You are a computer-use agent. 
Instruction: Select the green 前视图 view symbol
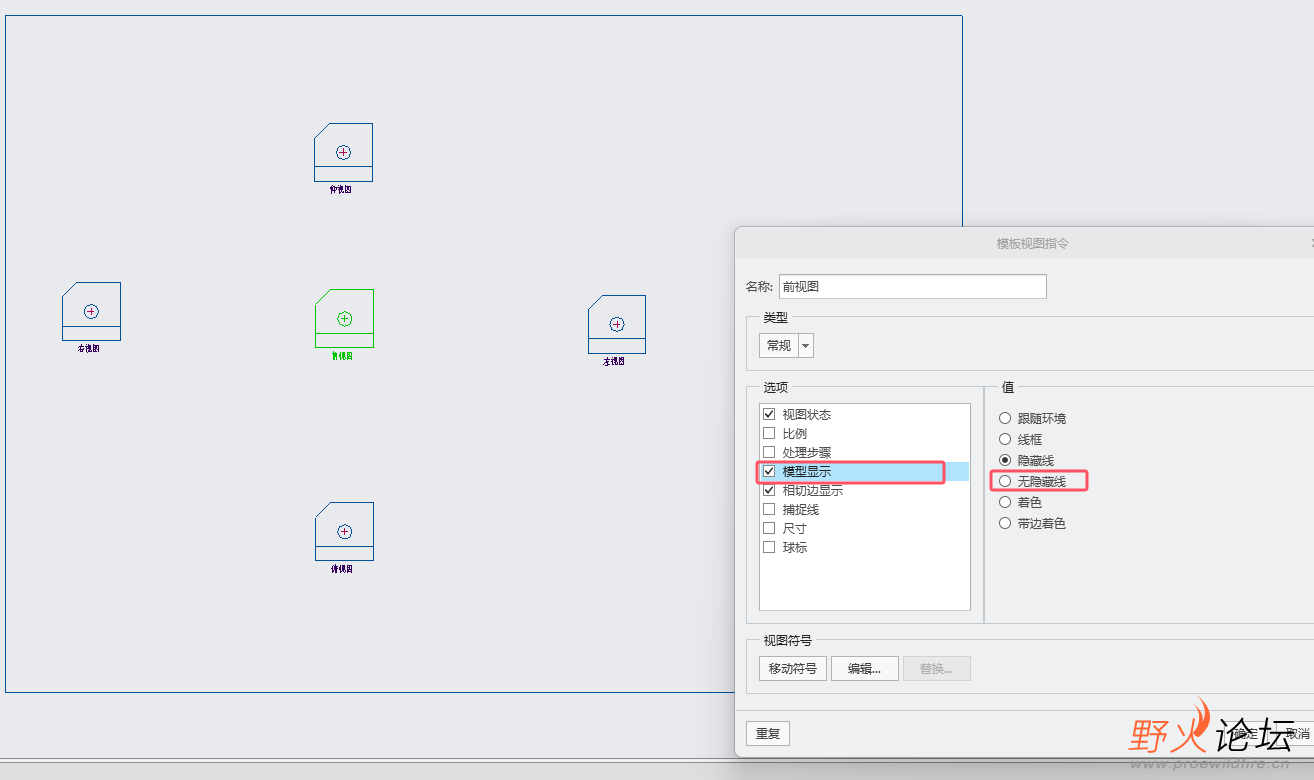coord(344,319)
